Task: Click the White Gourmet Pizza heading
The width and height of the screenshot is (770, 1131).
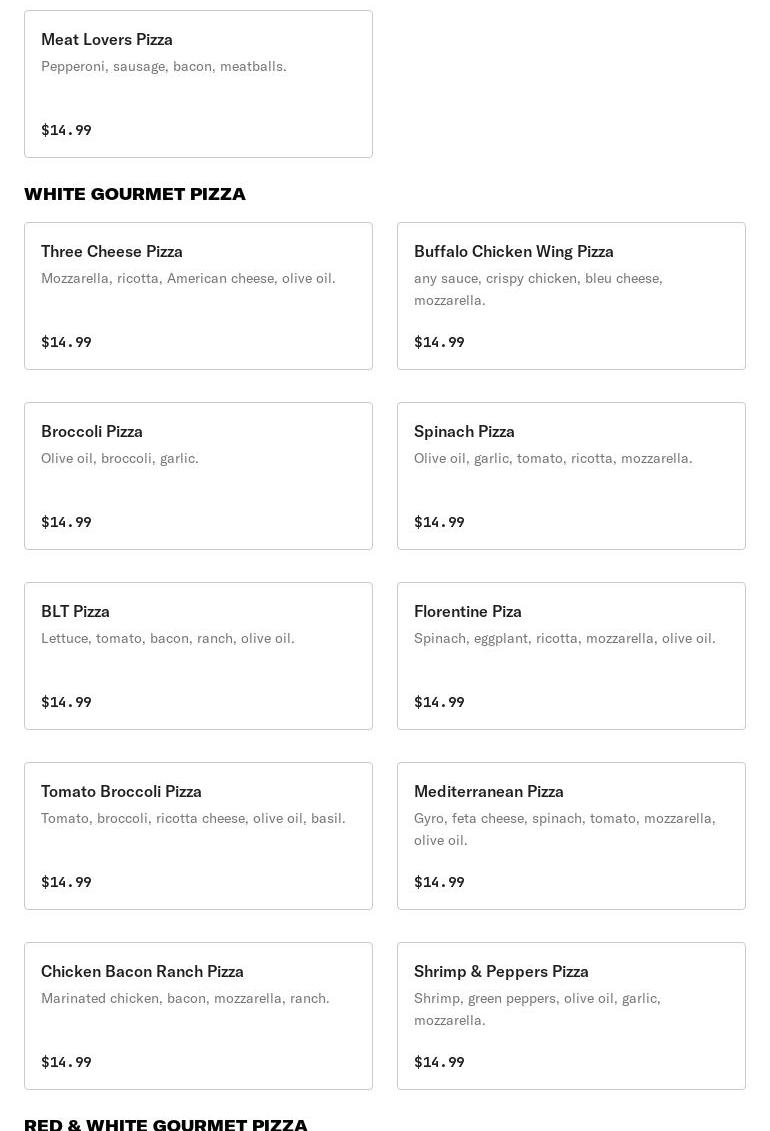Action: click(x=135, y=194)
